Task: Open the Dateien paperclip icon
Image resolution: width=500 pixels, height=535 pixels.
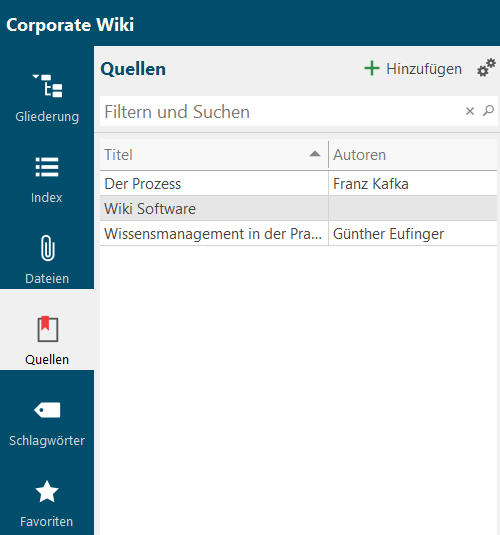Action: click(47, 248)
